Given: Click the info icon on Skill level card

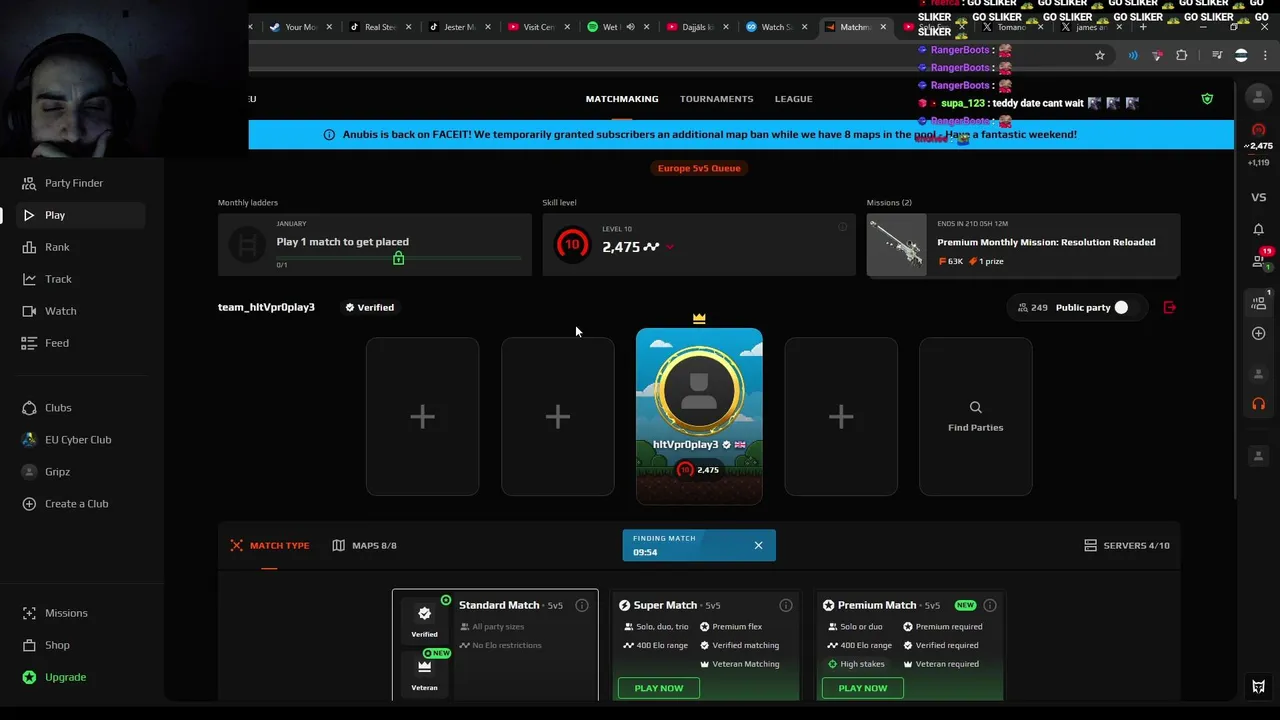Looking at the screenshot, I should [x=842, y=227].
